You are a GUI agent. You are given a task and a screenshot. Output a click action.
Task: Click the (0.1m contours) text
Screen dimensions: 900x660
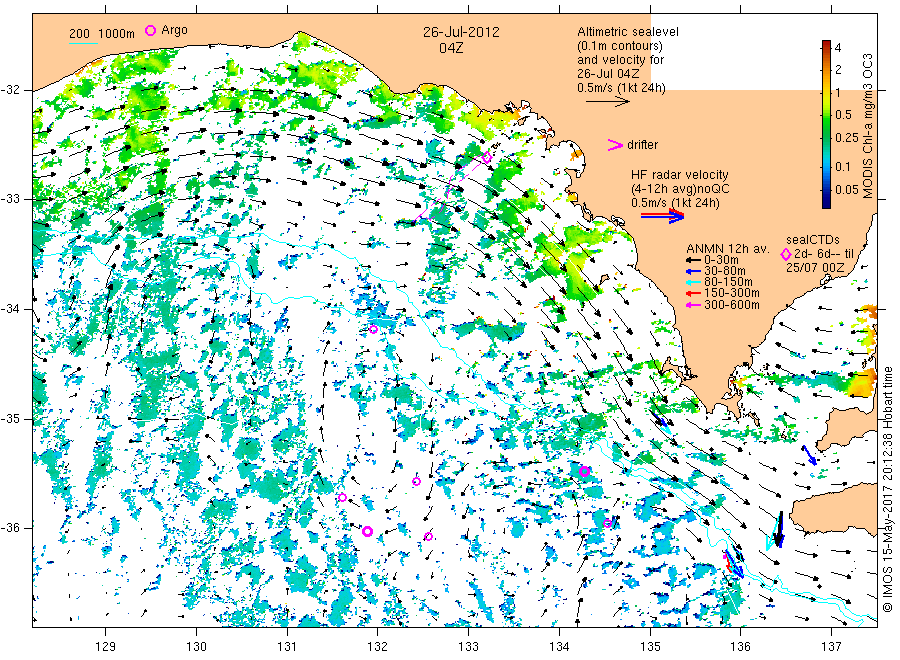620,46
